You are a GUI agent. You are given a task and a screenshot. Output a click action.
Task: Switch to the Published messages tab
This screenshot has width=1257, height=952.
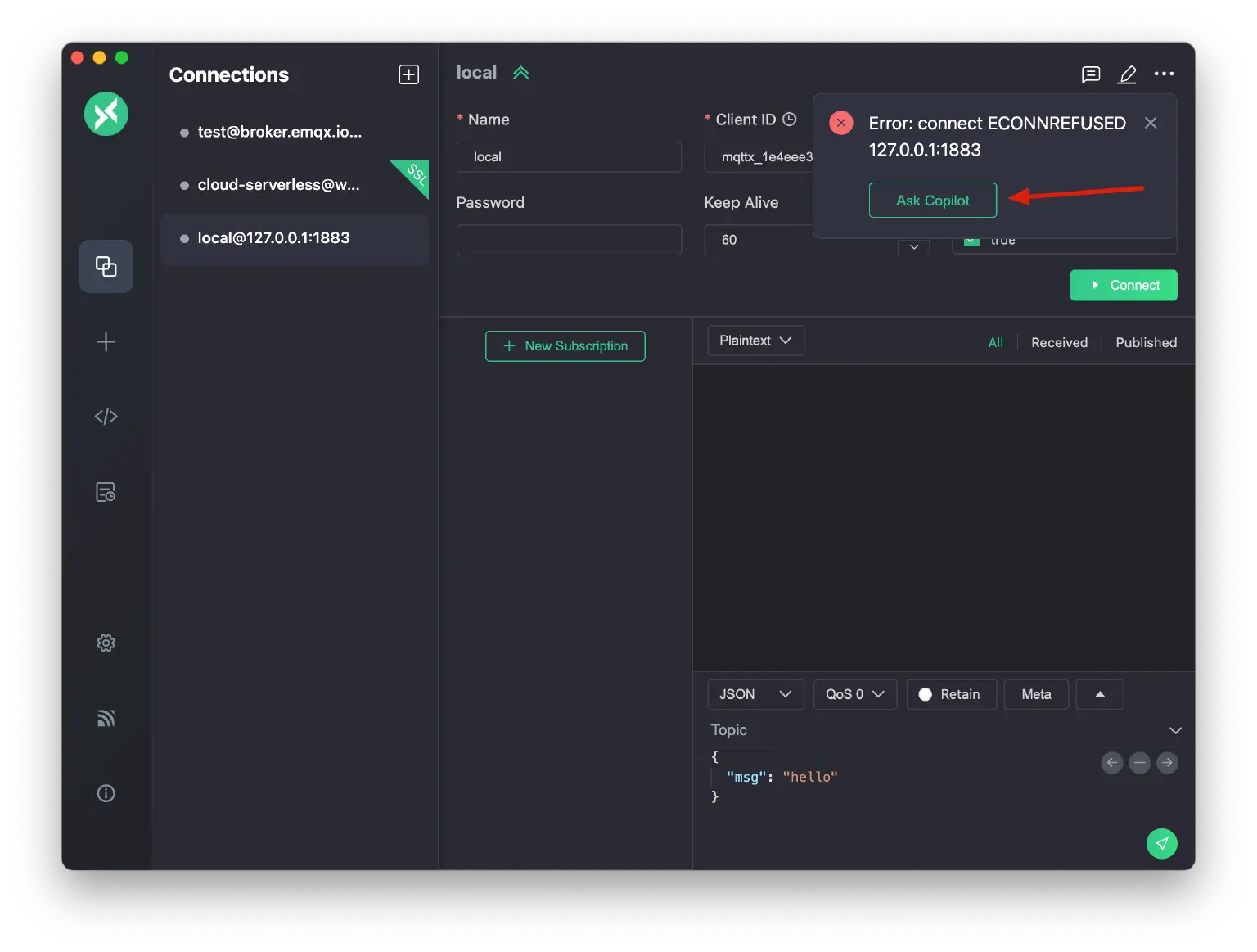tap(1146, 342)
